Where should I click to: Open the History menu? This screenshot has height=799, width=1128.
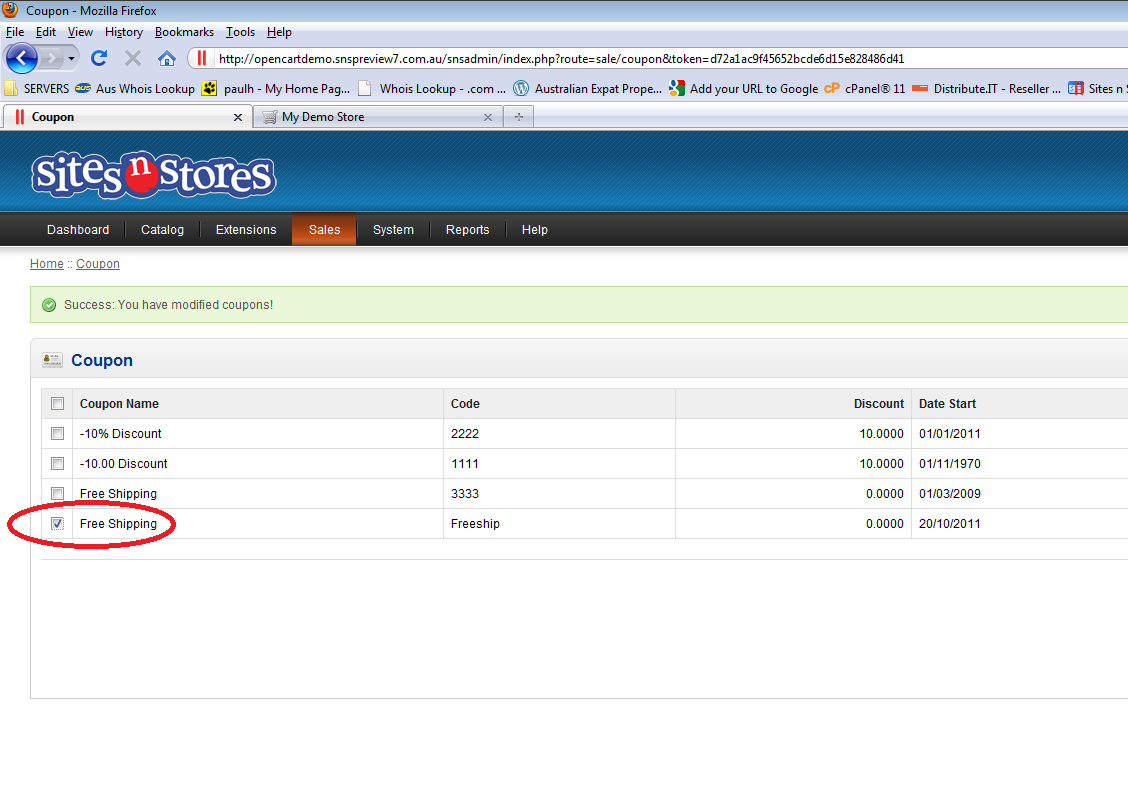click(124, 32)
